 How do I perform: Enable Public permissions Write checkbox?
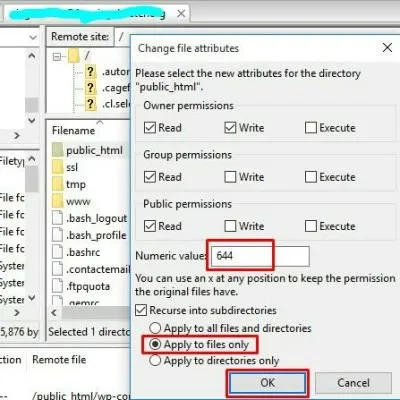click(x=230, y=226)
